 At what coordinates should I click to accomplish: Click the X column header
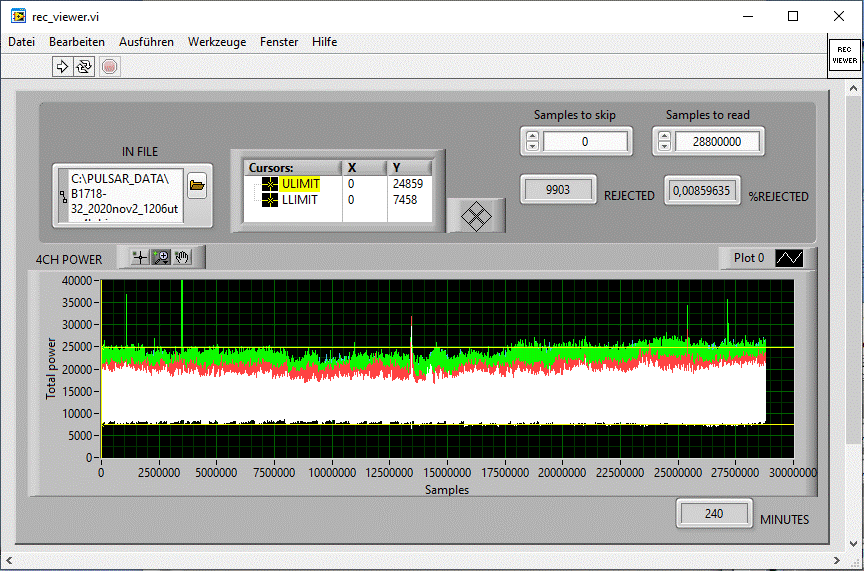[365, 168]
